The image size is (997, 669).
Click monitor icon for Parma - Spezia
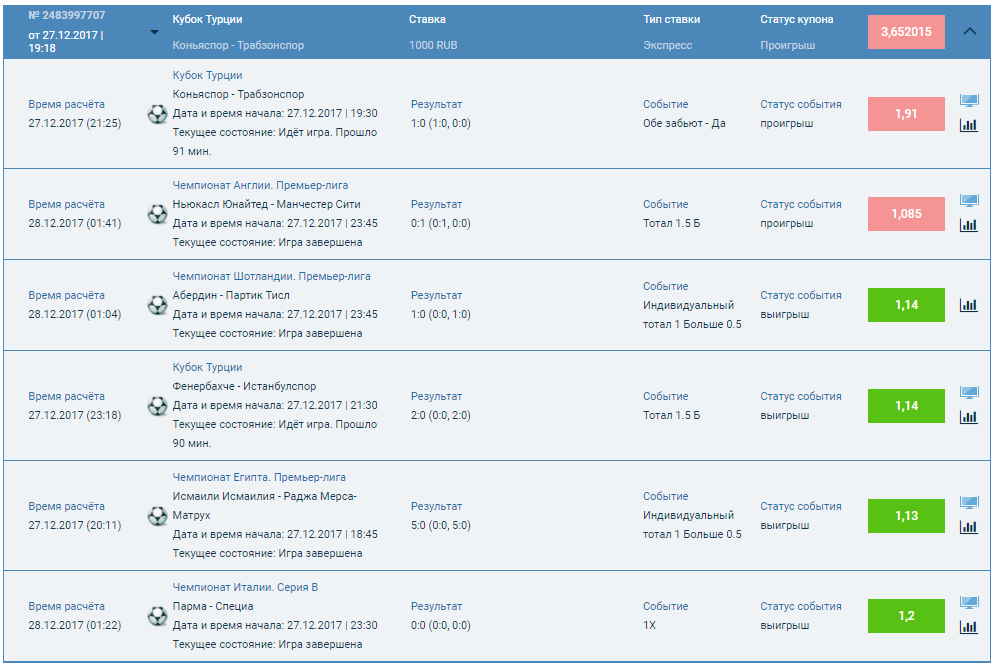(x=968, y=603)
